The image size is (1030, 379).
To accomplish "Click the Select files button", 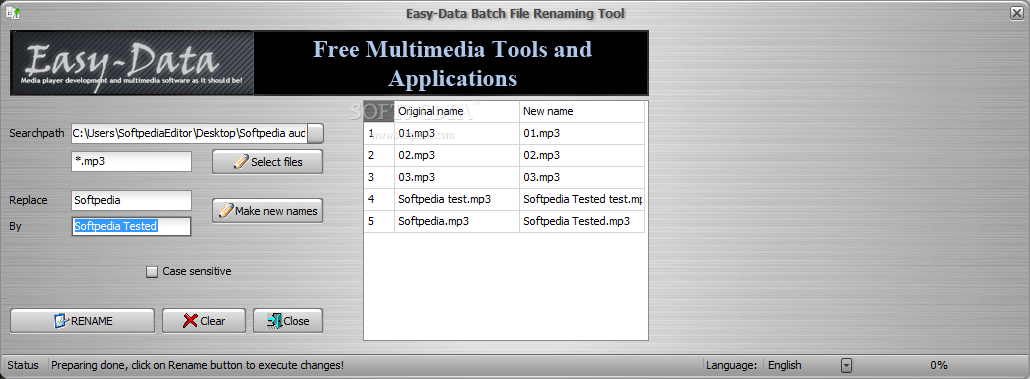I will 267,162.
